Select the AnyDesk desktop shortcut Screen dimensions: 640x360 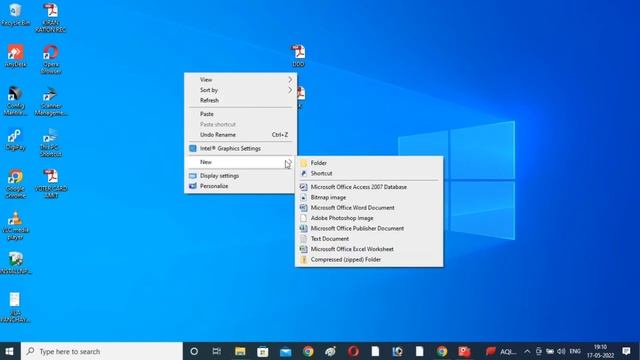[x=16, y=56]
